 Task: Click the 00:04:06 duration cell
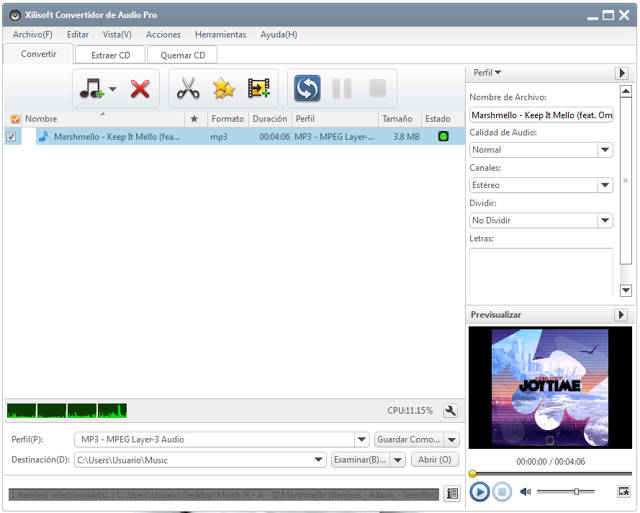274,137
